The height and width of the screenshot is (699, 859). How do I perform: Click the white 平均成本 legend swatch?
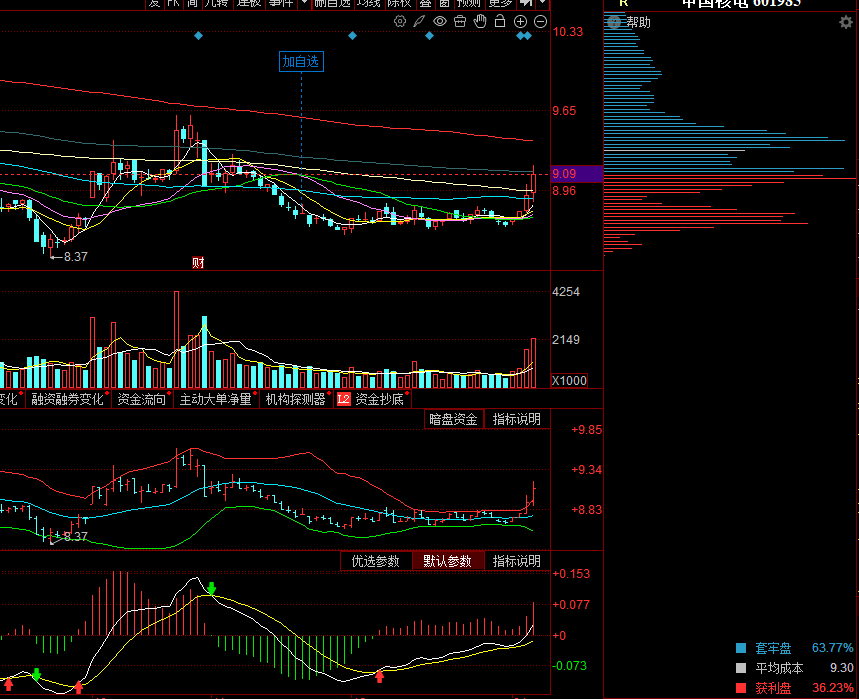(x=741, y=668)
